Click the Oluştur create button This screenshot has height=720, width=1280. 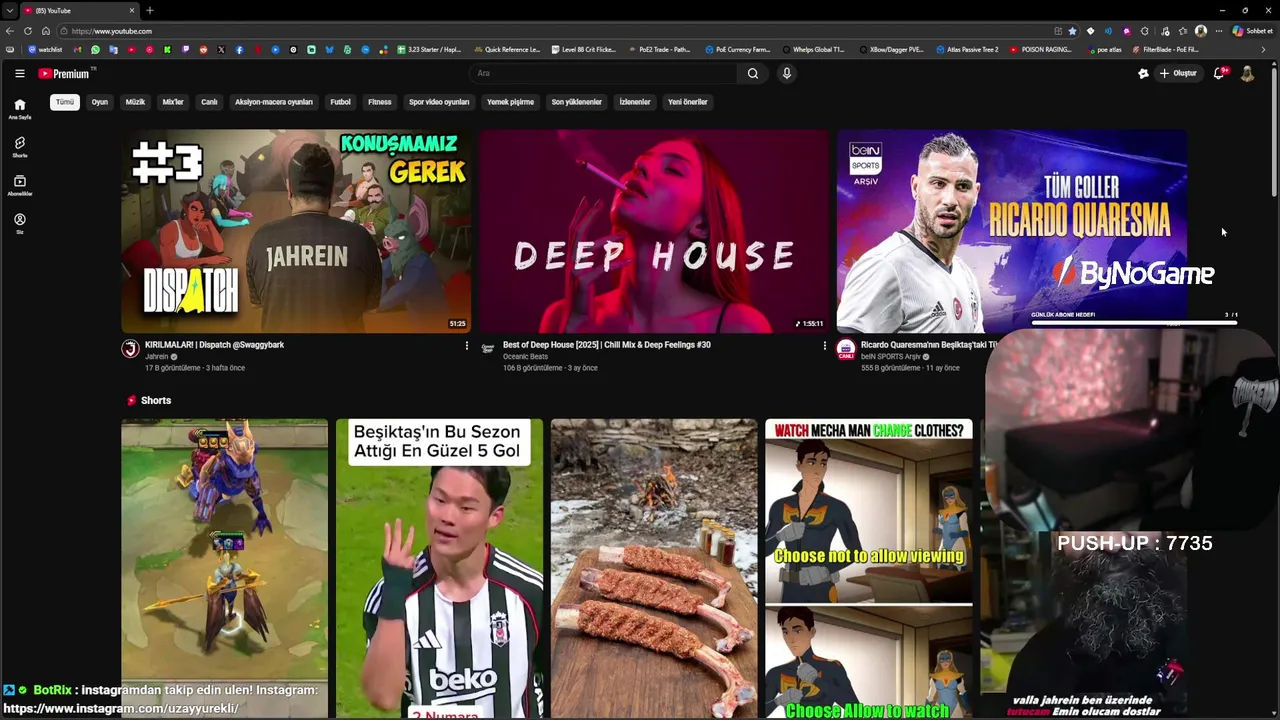click(1178, 73)
